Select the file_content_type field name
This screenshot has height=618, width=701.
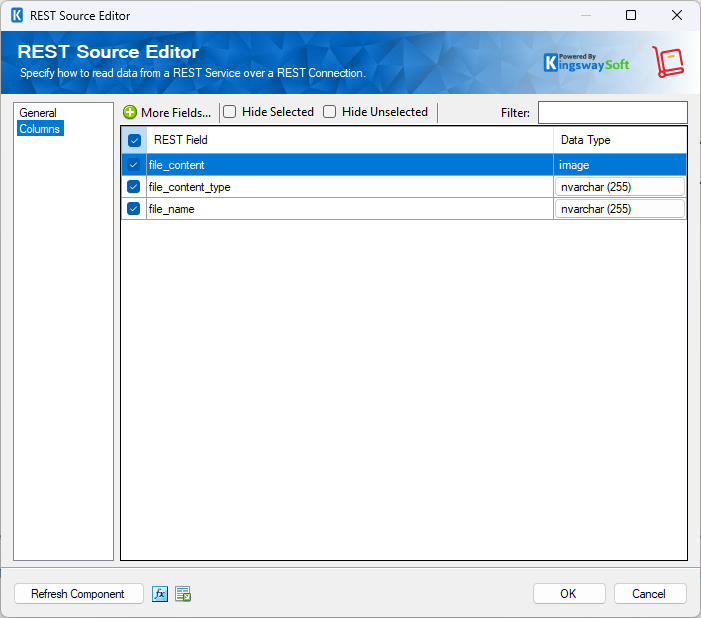point(190,187)
